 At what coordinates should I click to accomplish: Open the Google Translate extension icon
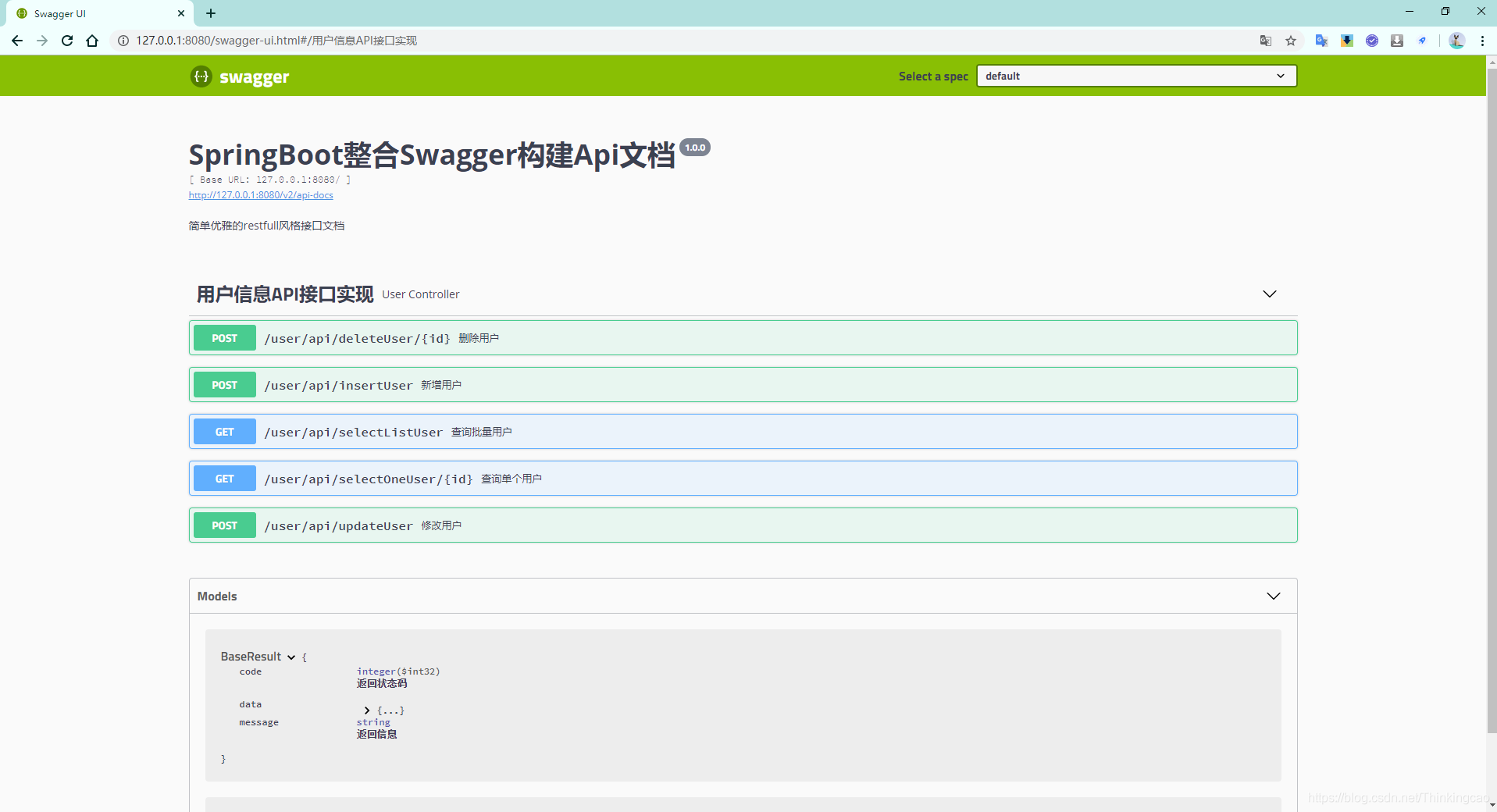tap(1321, 41)
